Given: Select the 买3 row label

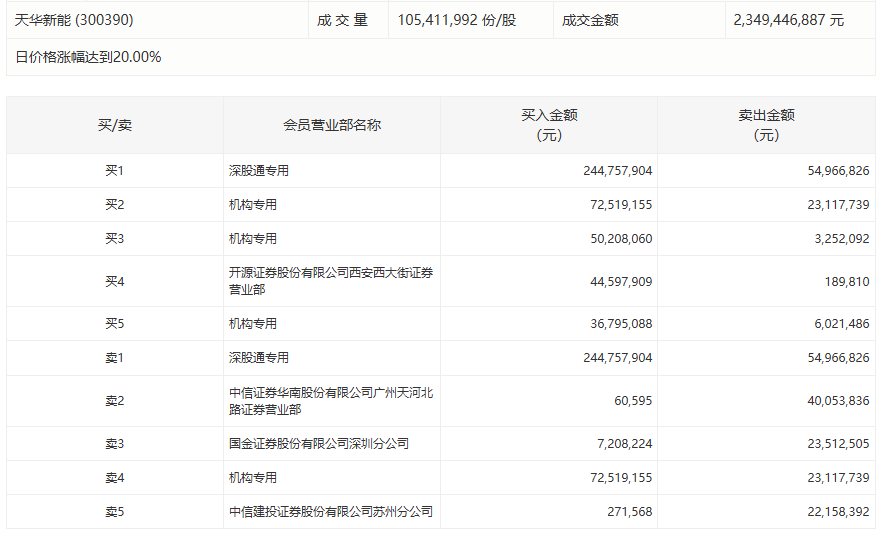Looking at the screenshot, I should pyautogui.click(x=114, y=239).
